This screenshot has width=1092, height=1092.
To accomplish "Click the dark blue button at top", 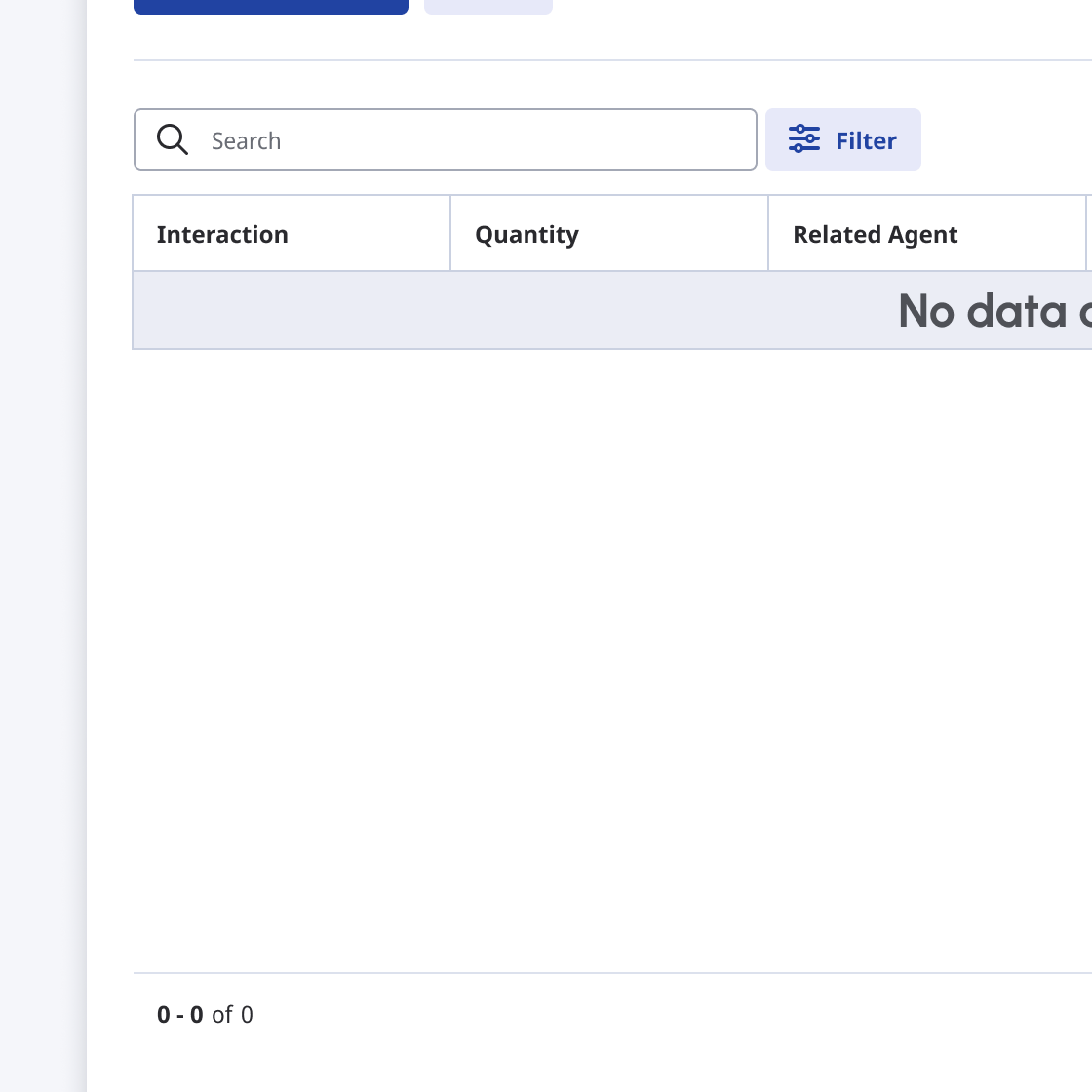I will click(x=271, y=7).
